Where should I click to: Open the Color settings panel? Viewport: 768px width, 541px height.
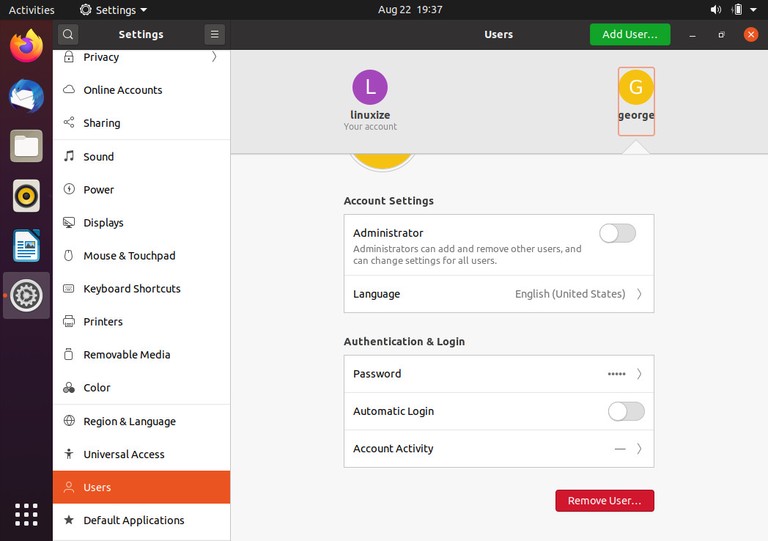tap(142, 388)
